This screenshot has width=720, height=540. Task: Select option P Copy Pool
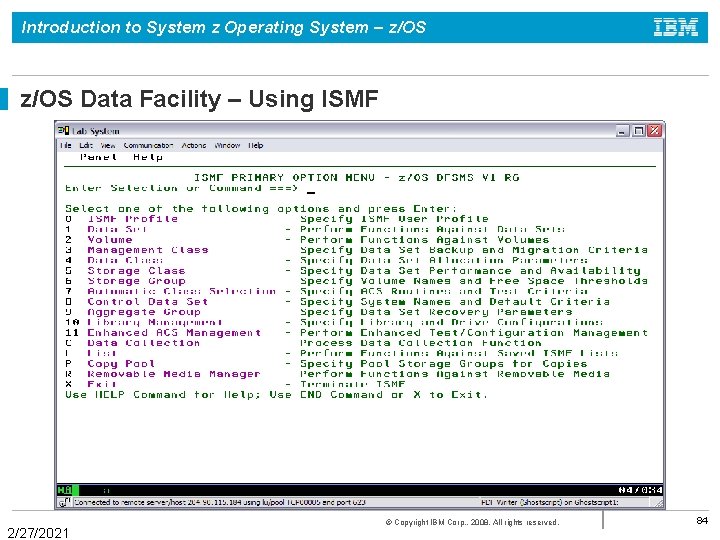coord(110,364)
